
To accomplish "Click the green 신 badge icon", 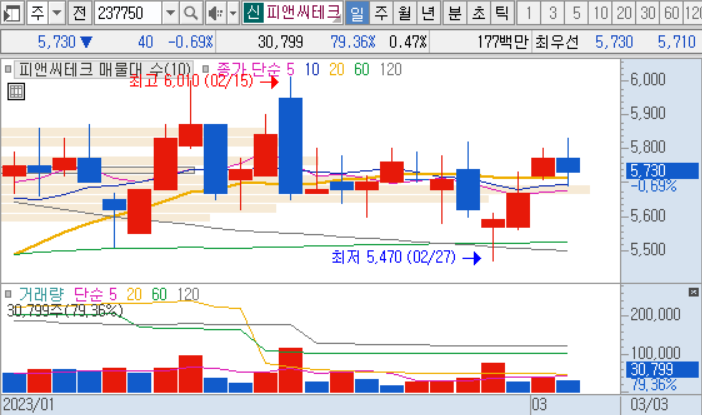I will (x=253, y=13).
